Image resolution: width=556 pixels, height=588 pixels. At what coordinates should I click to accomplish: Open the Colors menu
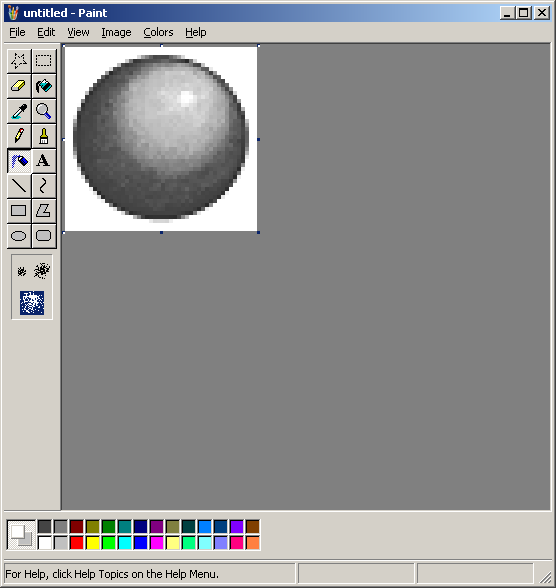(x=158, y=33)
